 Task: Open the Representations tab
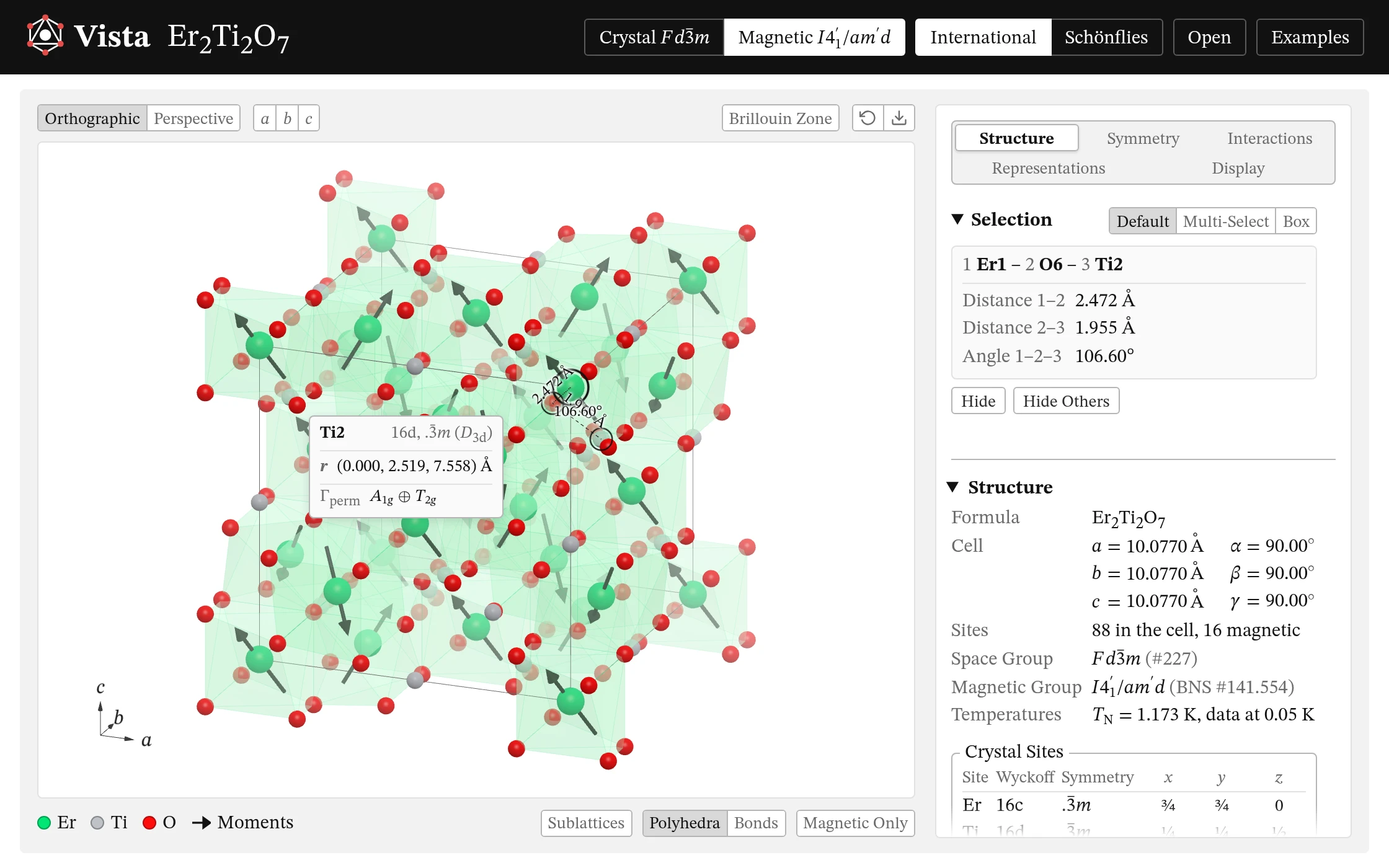coord(1048,168)
